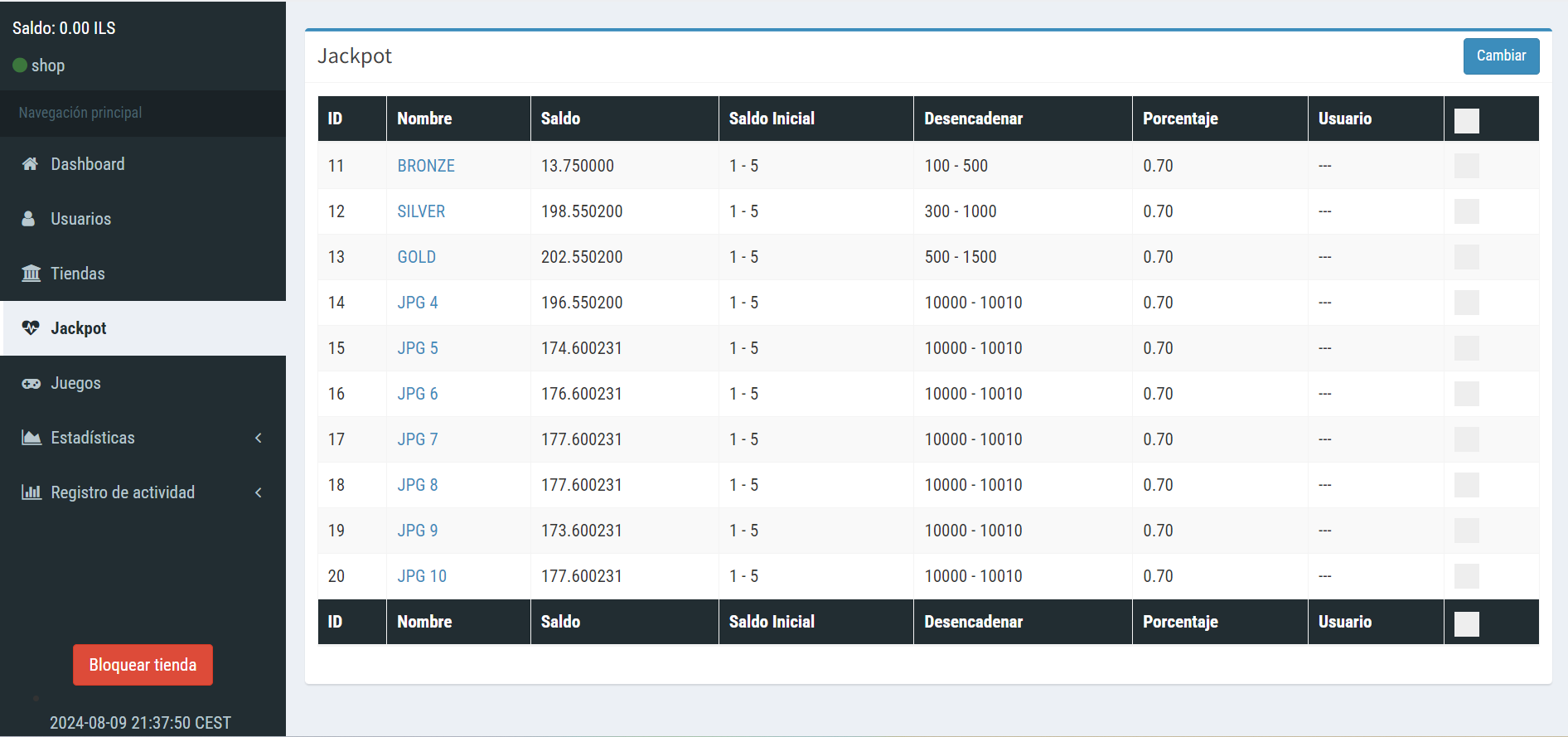Viewport: 1568px width, 737px height.
Task: Click the trigger range 500 - 1500
Action: [961, 257]
